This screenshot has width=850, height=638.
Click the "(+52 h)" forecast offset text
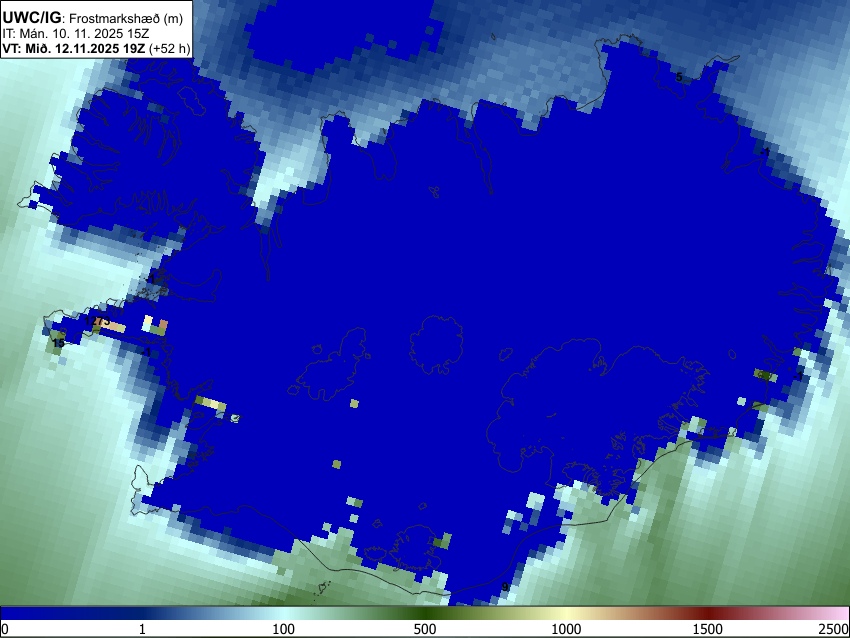[x=169, y=48]
